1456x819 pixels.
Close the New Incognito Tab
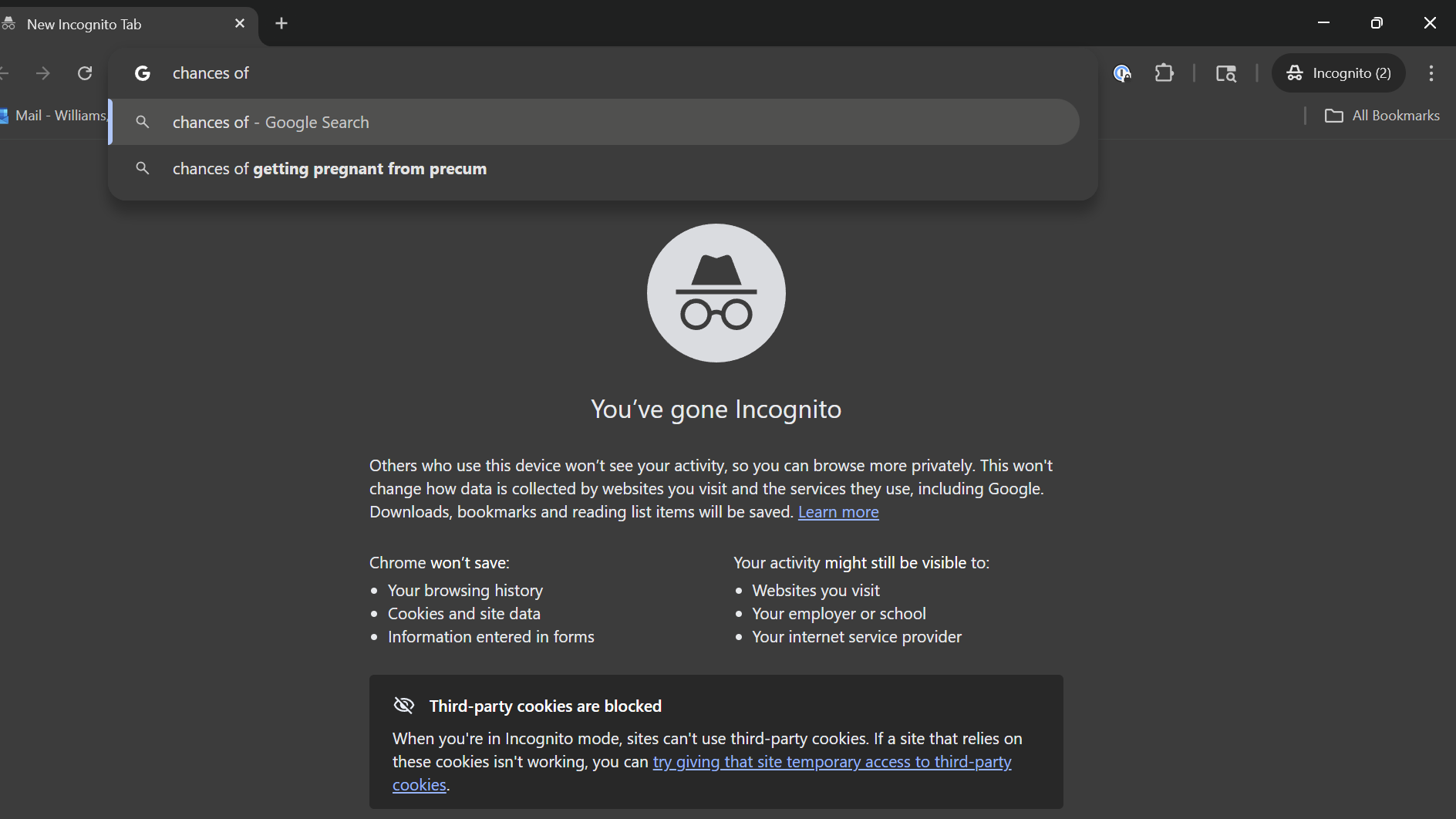tap(240, 24)
